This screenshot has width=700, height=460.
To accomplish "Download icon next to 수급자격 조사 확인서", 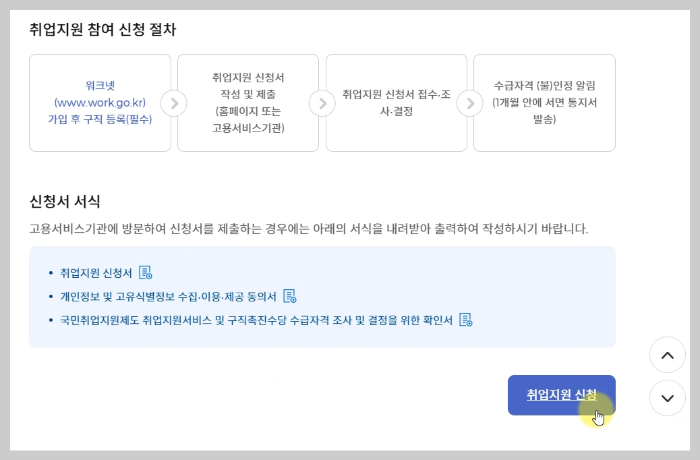I will pyautogui.click(x=466, y=320).
